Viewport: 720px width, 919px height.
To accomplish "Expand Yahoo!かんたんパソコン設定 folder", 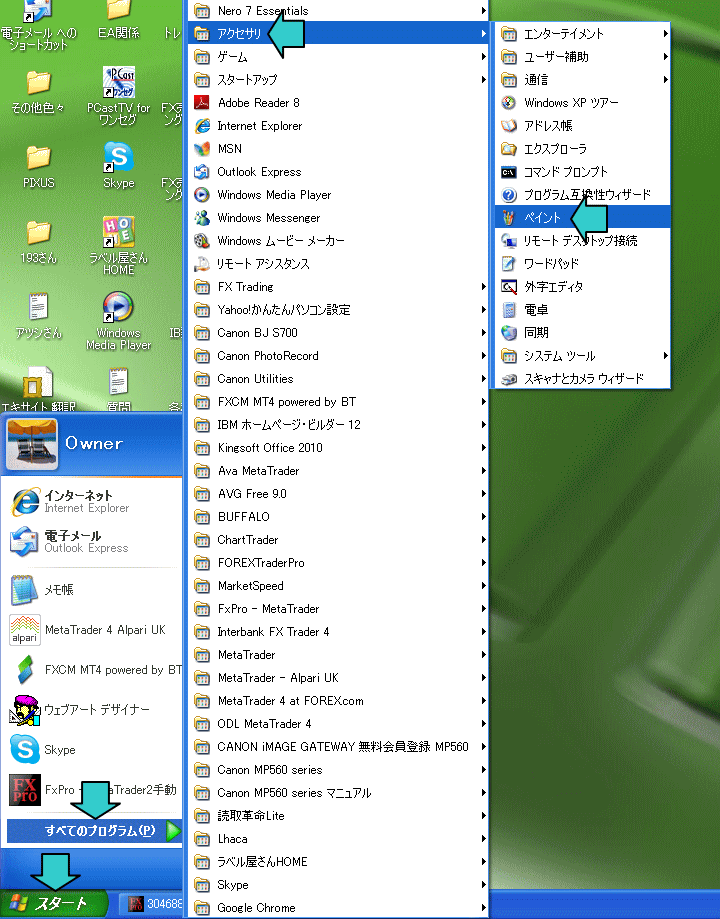I will (x=338, y=309).
